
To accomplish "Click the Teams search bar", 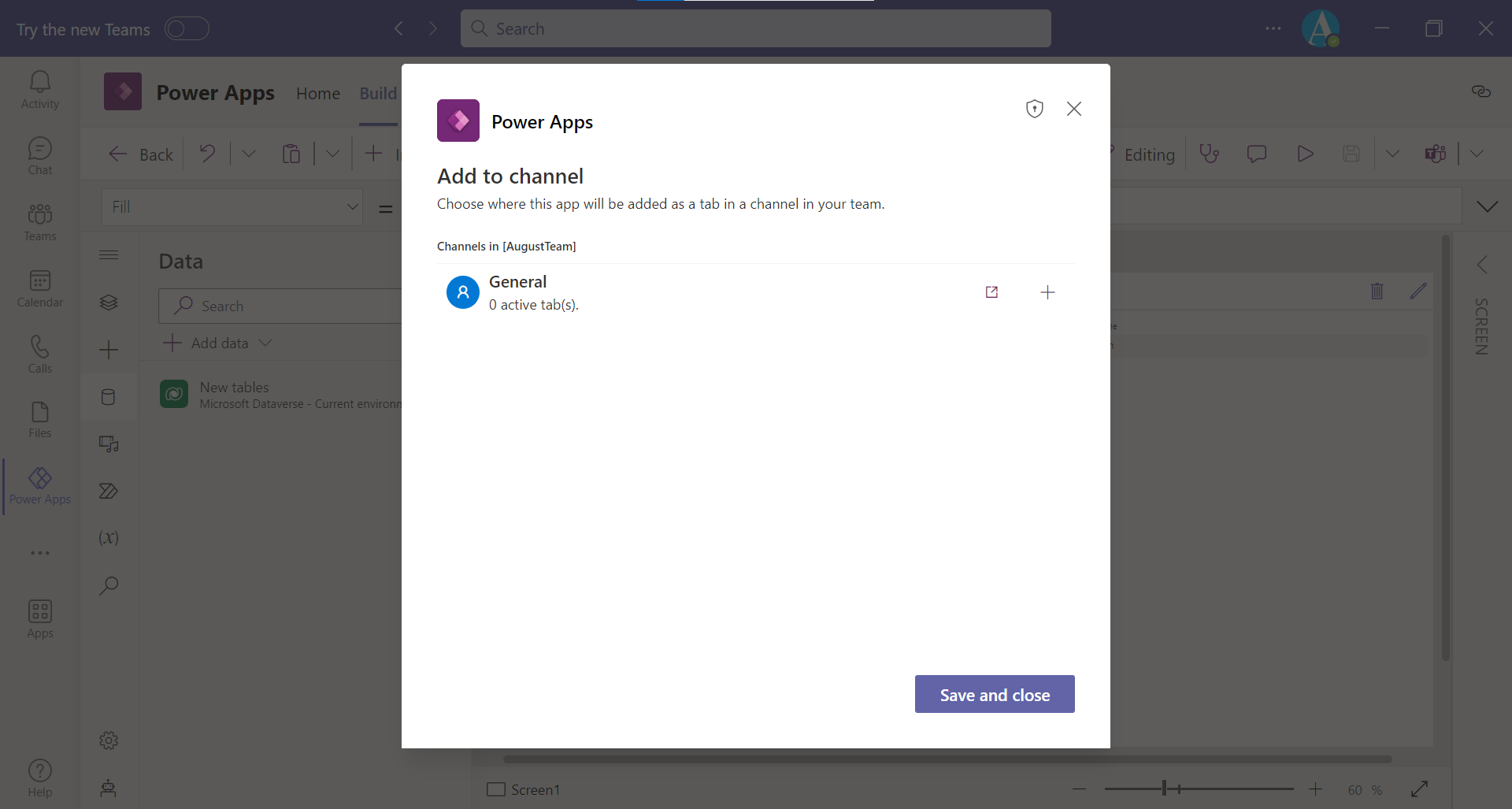I will tap(755, 28).
